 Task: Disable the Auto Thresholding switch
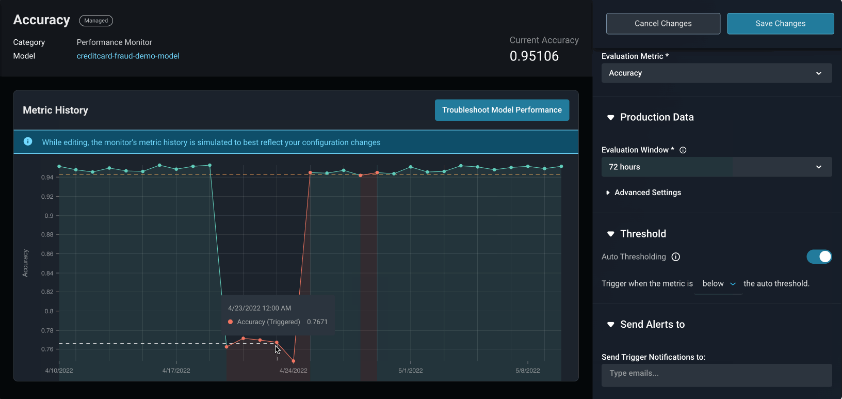click(819, 257)
